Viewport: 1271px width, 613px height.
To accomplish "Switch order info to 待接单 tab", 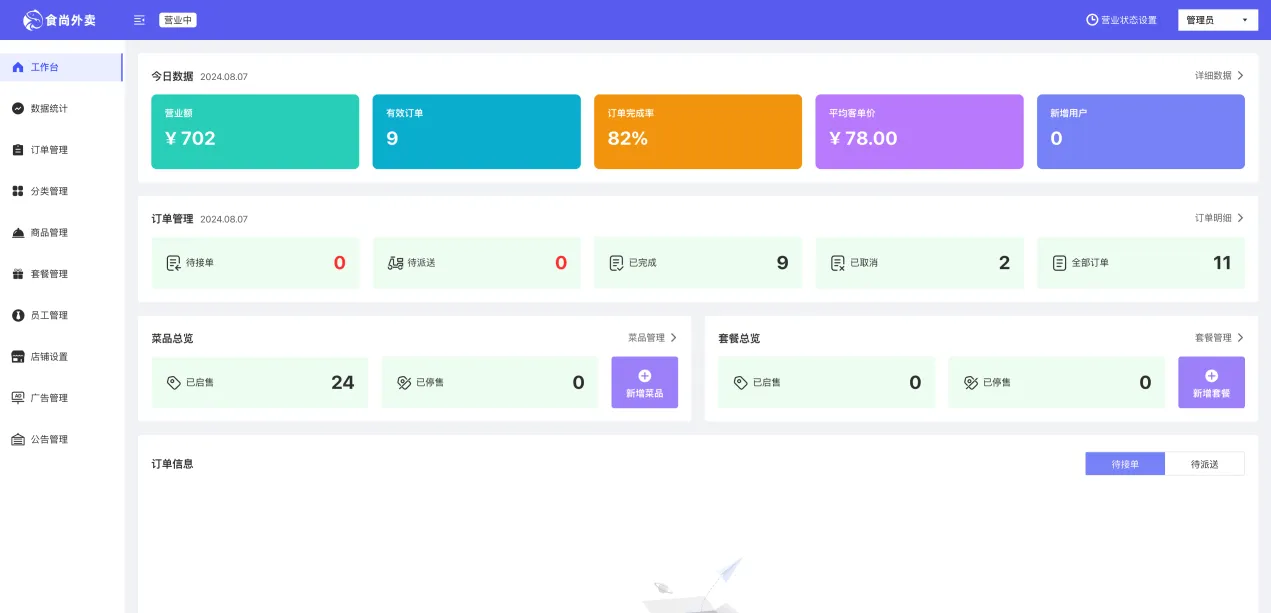I will pyautogui.click(x=1124, y=464).
